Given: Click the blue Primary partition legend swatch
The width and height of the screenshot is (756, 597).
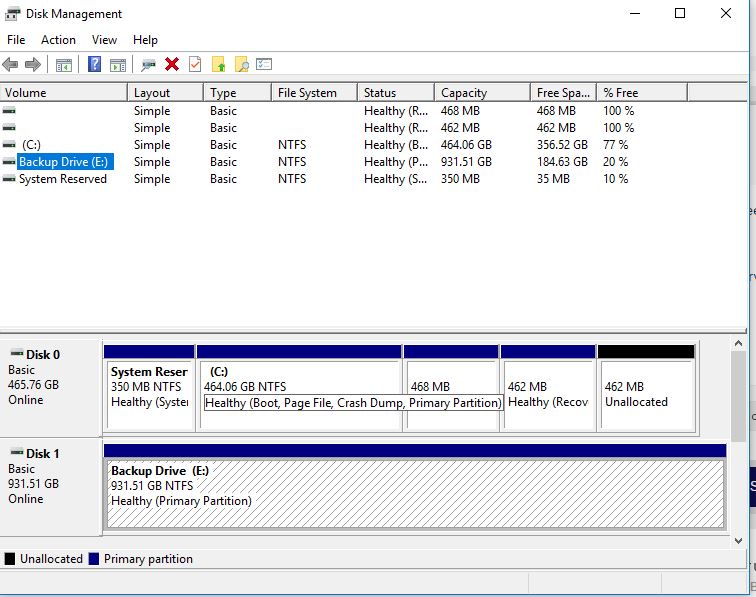Looking at the screenshot, I should tap(94, 559).
